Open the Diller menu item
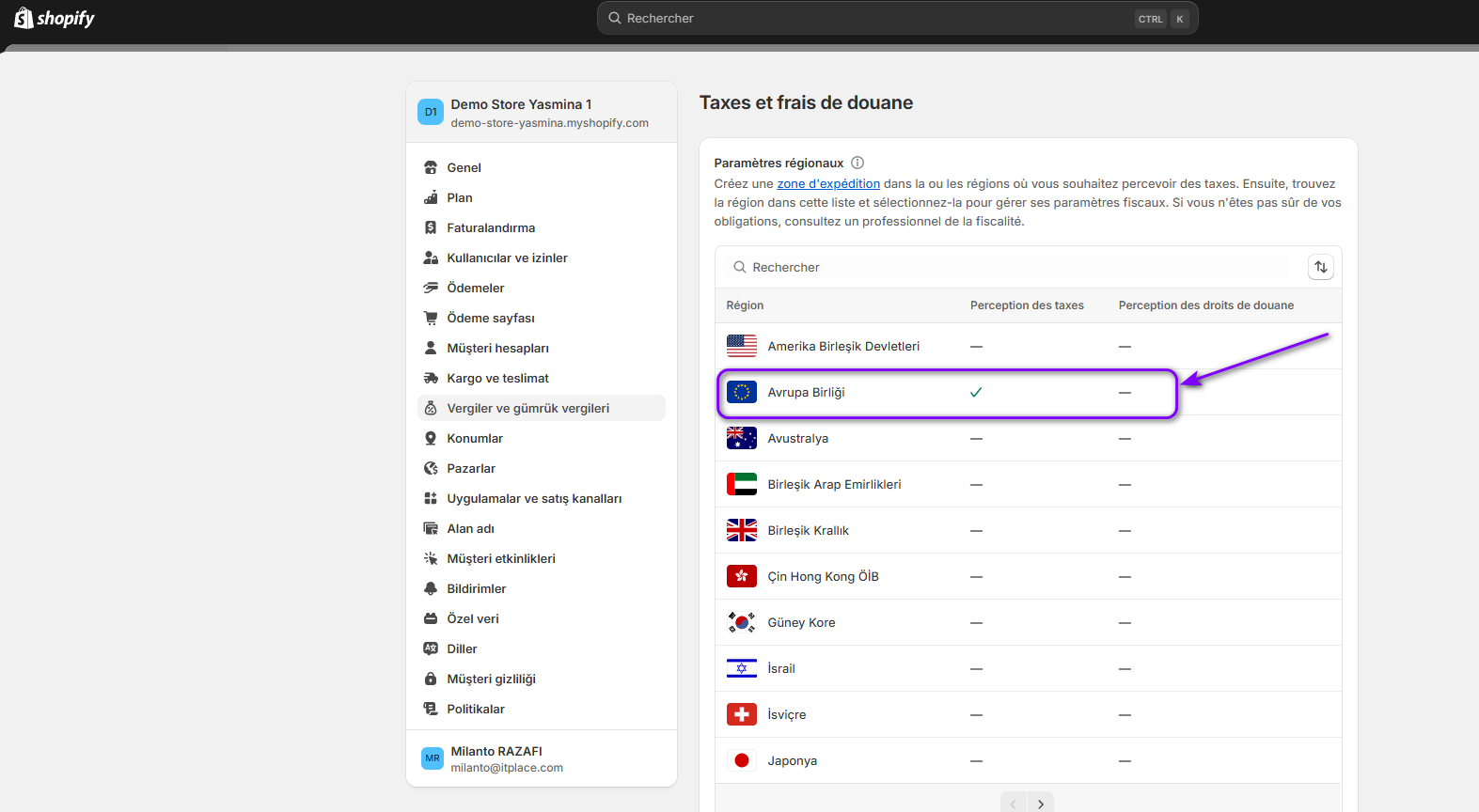1479x812 pixels. click(x=542, y=648)
